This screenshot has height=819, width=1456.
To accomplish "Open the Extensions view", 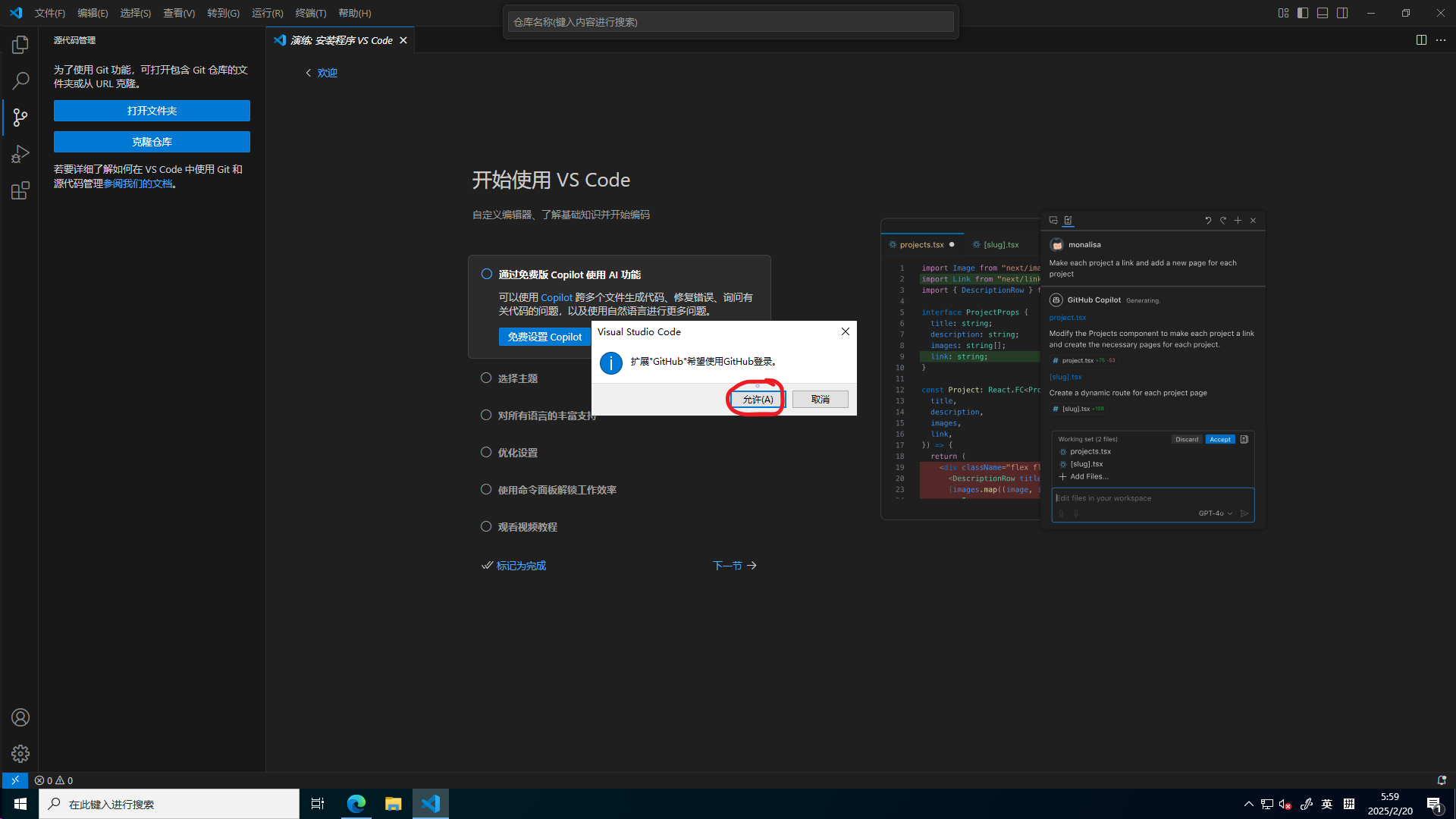I will [x=20, y=190].
